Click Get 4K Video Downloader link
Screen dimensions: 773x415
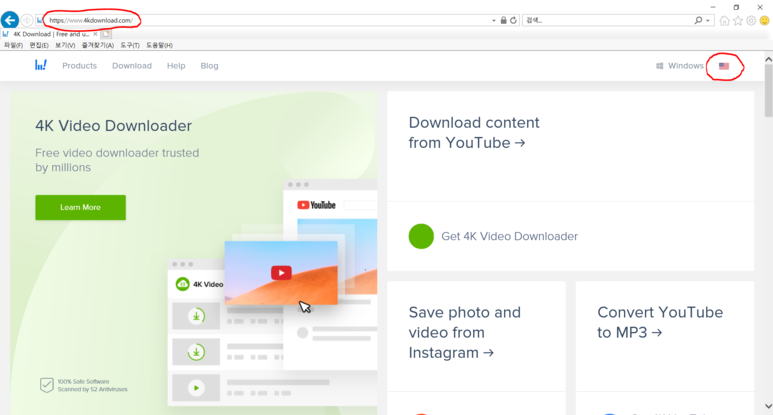tap(509, 236)
